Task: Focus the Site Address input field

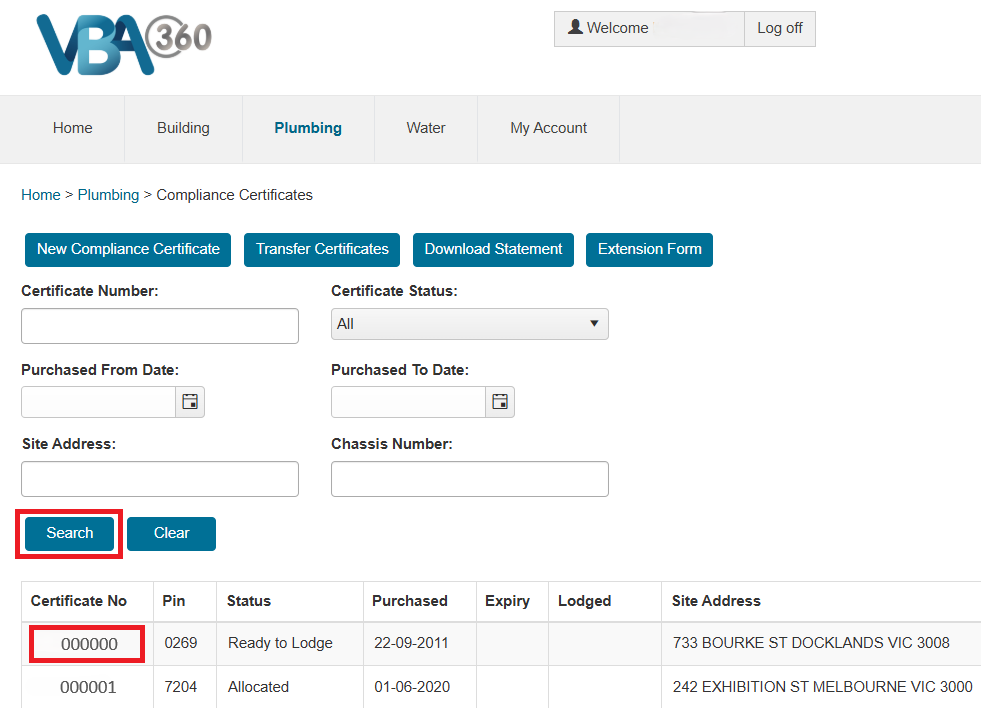Action: pyautogui.click(x=160, y=479)
